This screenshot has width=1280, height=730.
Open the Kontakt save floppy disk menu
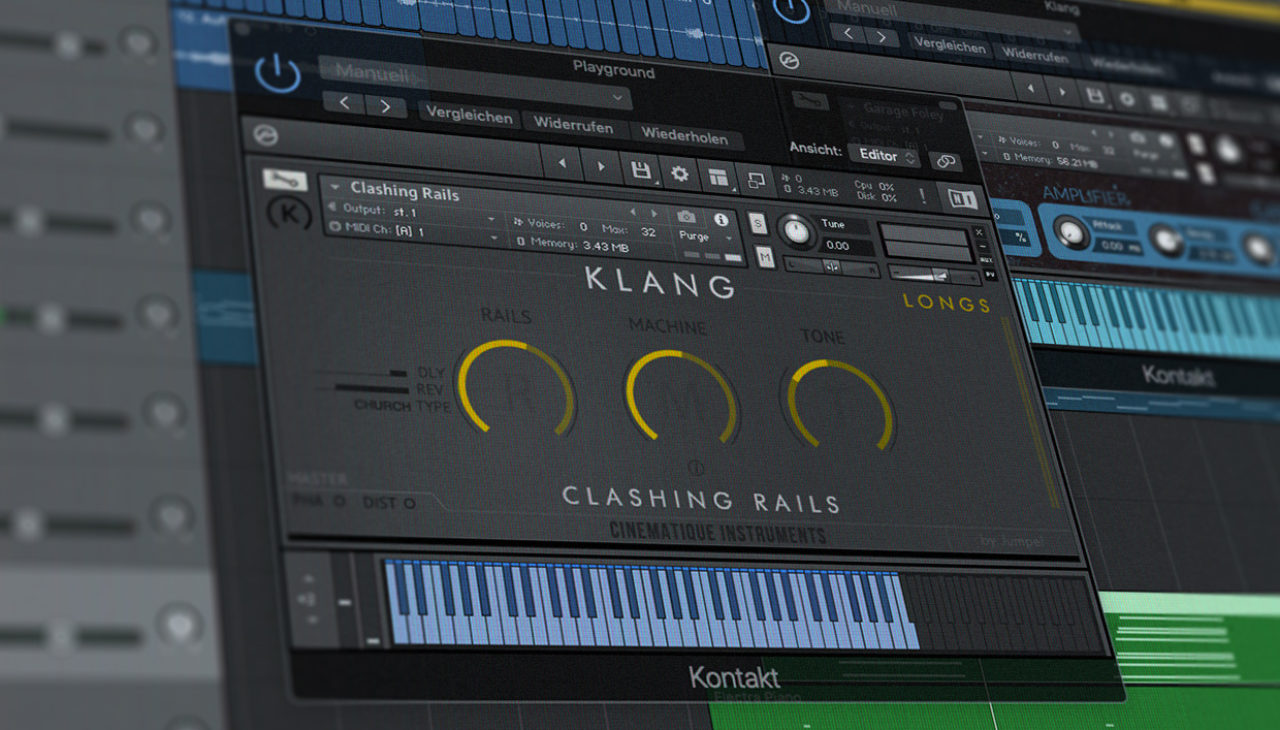pyautogui.click(x=641, y=171)
